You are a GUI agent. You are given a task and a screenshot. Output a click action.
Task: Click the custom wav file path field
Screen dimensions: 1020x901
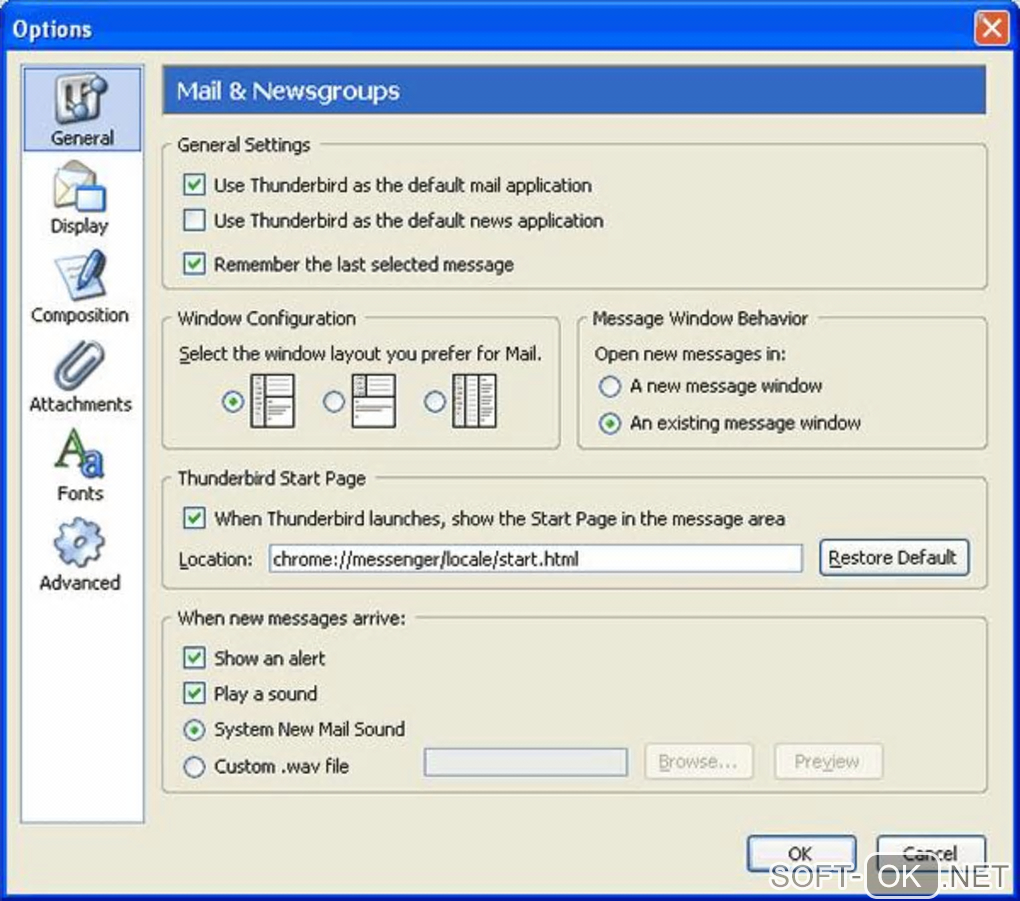[x=526, y=762]
